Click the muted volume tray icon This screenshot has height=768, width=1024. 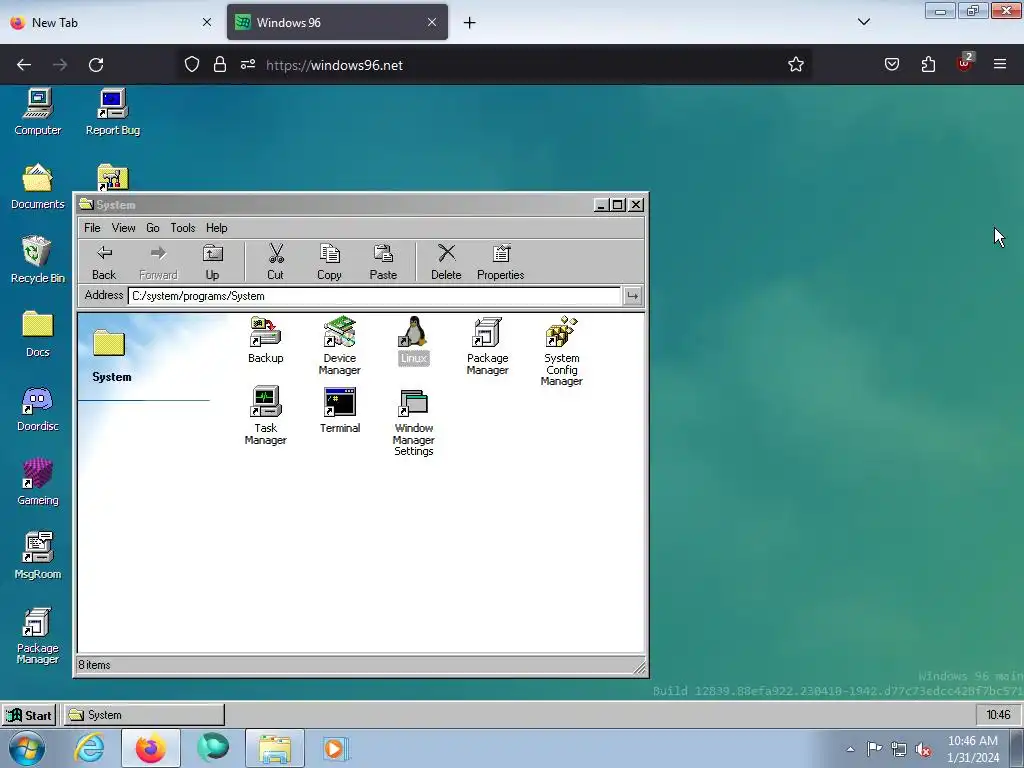pos(923,749)
